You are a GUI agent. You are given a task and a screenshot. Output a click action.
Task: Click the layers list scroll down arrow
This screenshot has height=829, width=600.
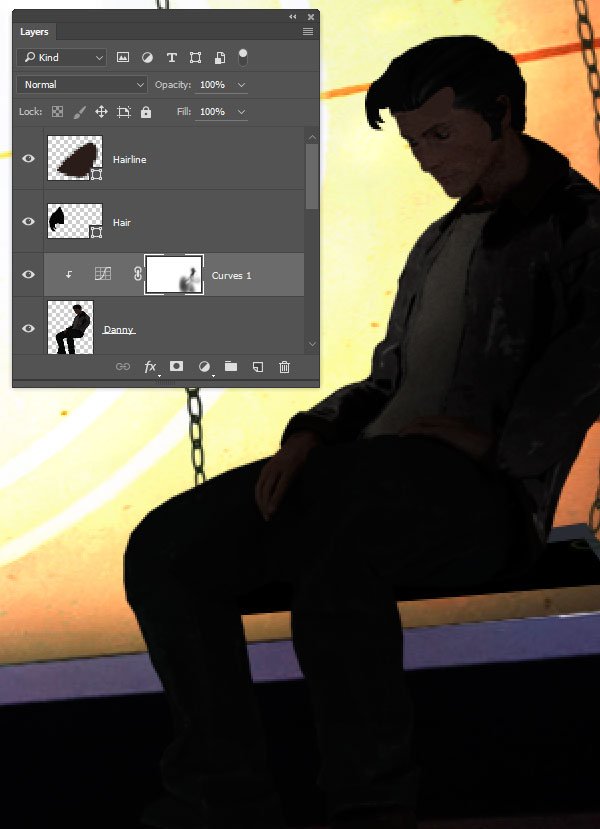tap(312, 344)
